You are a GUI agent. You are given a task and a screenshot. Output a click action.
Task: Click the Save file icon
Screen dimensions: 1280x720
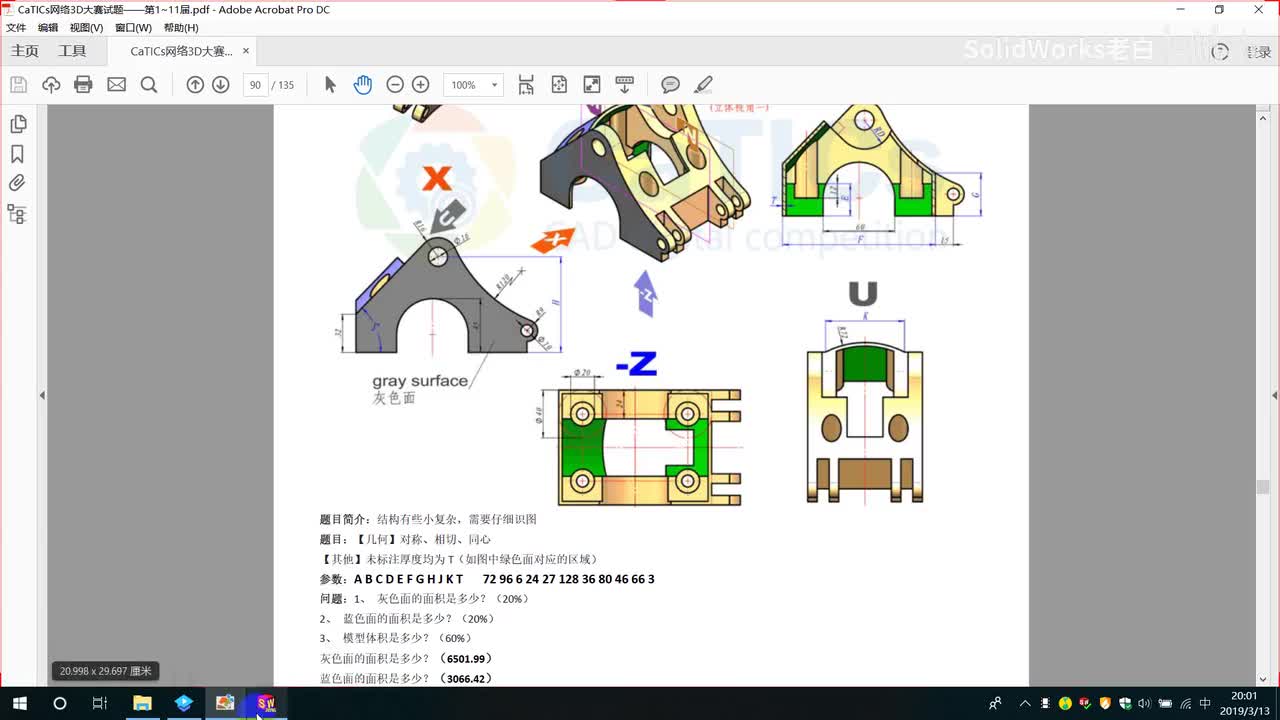pos(18,85)
